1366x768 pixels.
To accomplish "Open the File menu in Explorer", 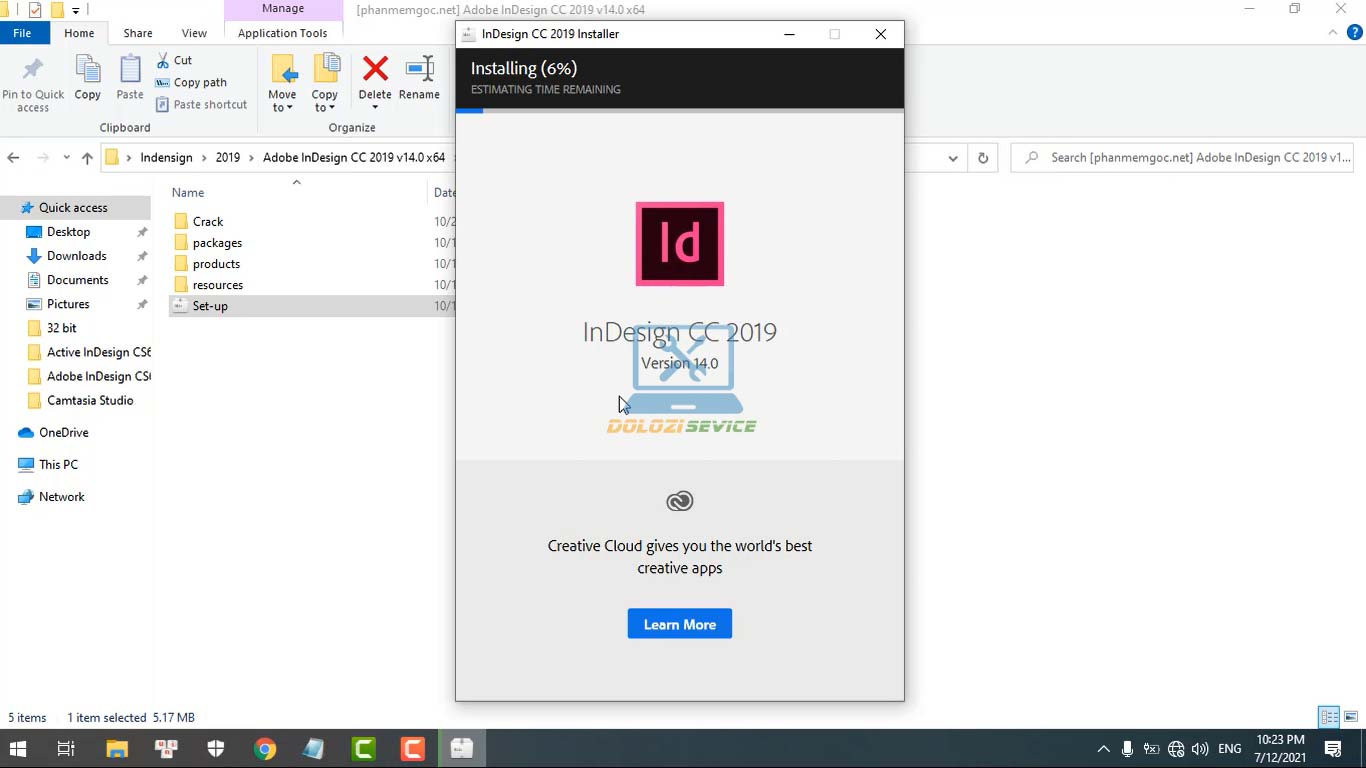I will click(x=24, y=32).
